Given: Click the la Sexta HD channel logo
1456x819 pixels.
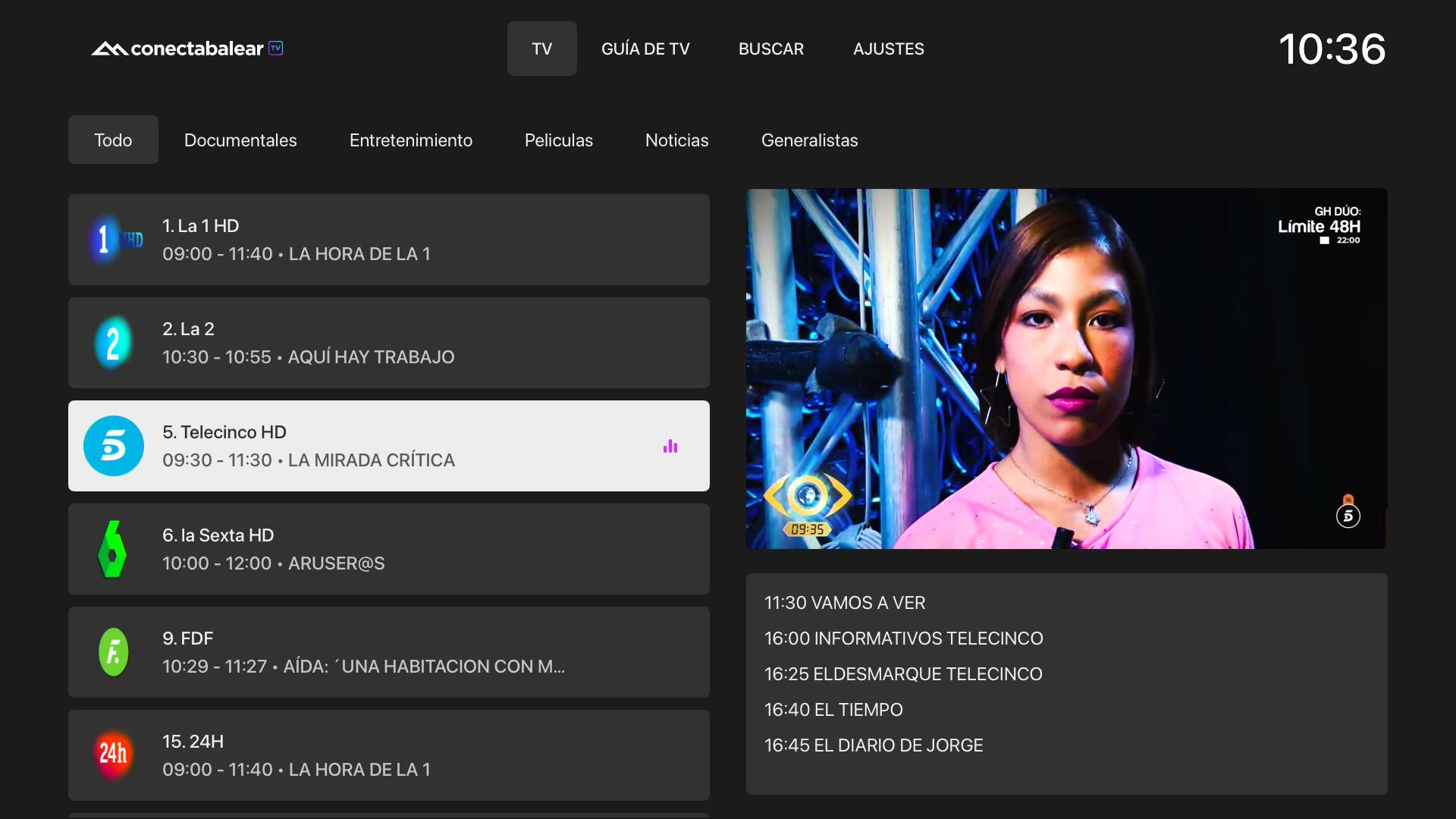Looking at the screenshot, I should point(112,549).
